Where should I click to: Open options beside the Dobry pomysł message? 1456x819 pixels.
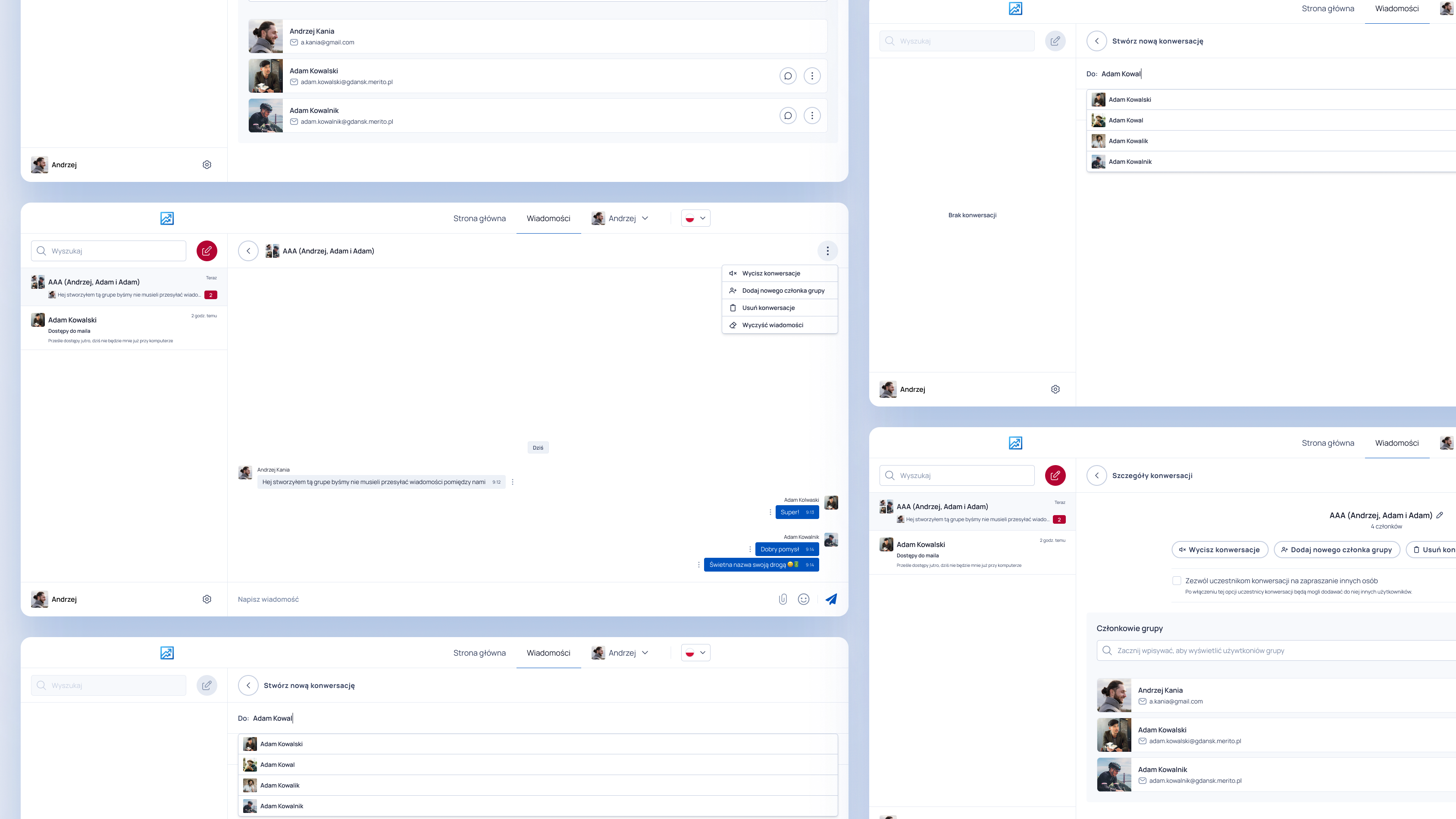[750, 549]
